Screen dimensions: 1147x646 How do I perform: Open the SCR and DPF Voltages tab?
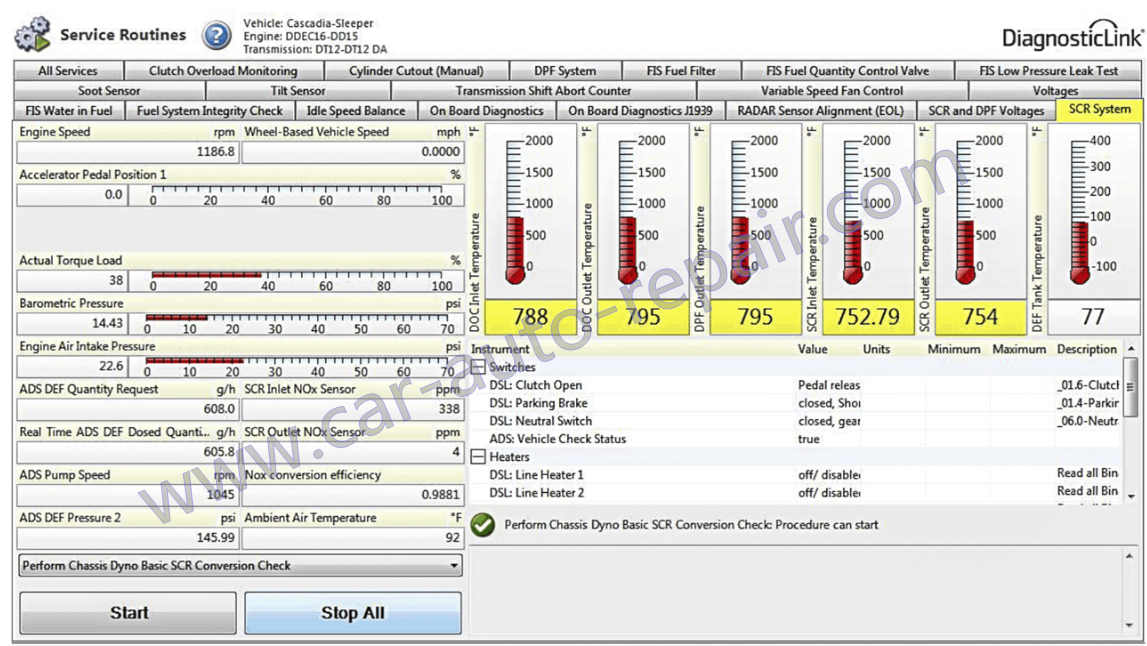tap(985, 111)
